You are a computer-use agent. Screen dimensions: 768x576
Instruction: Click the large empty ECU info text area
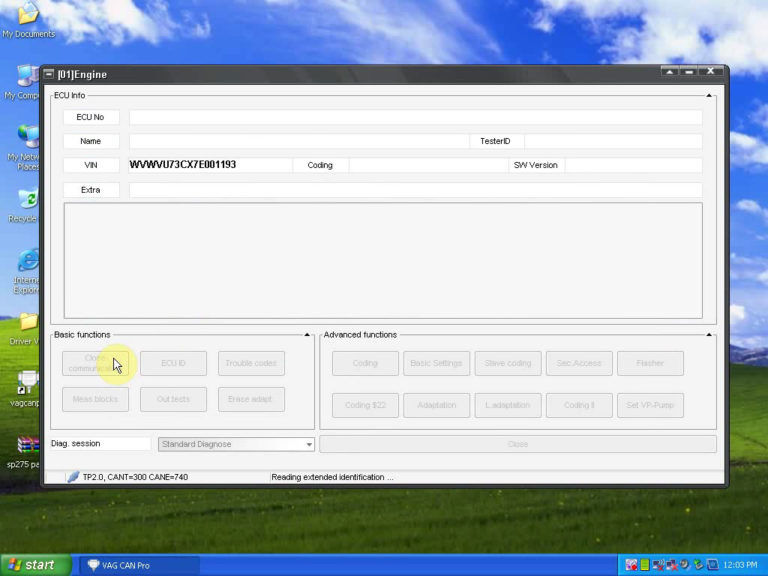coord(383,261)
